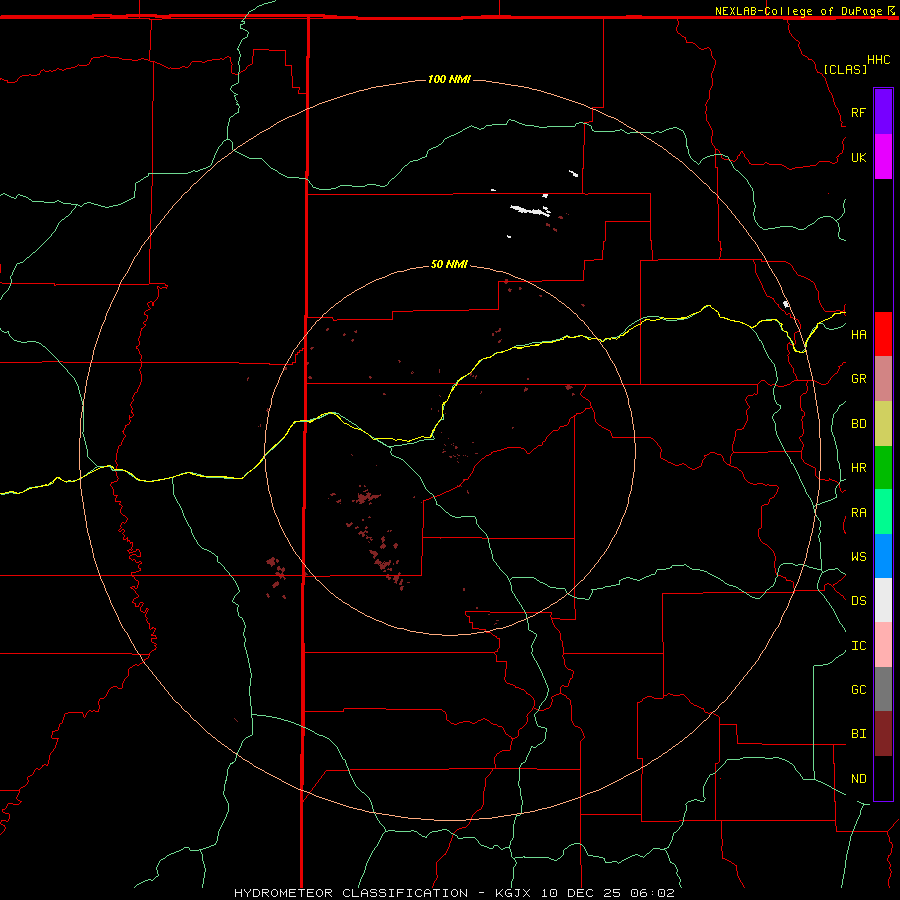Viewport: 900px width, 900px height.
Task: Select the GR pink legend swatch
Action: pos(883,379)
